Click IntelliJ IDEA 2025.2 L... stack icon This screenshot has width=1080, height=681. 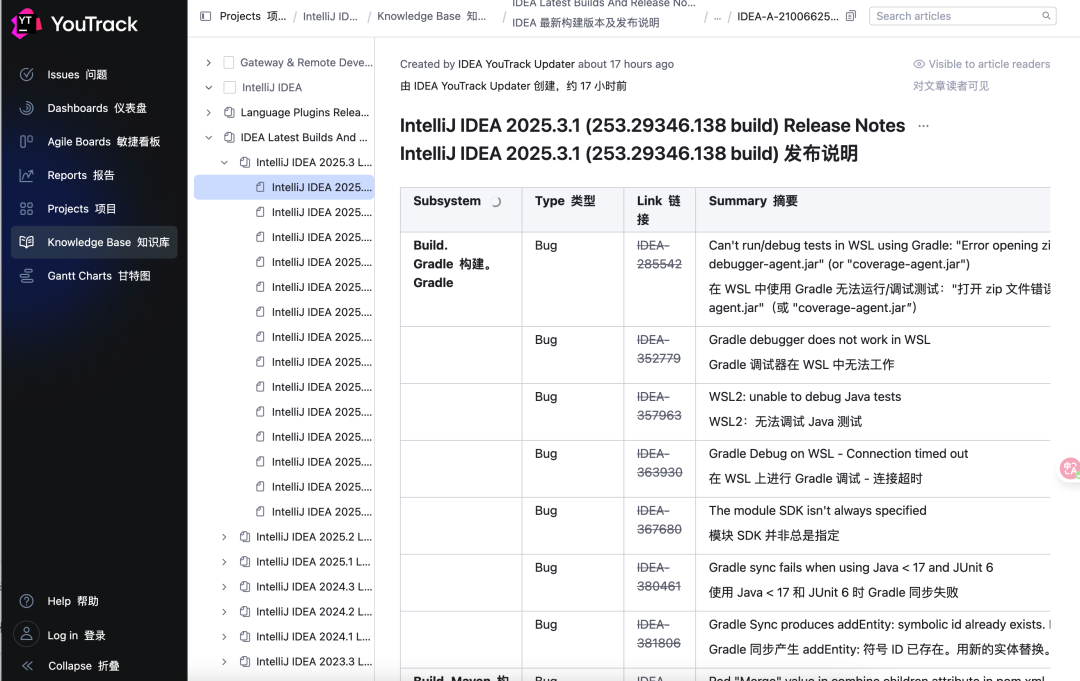coord(245,537)
